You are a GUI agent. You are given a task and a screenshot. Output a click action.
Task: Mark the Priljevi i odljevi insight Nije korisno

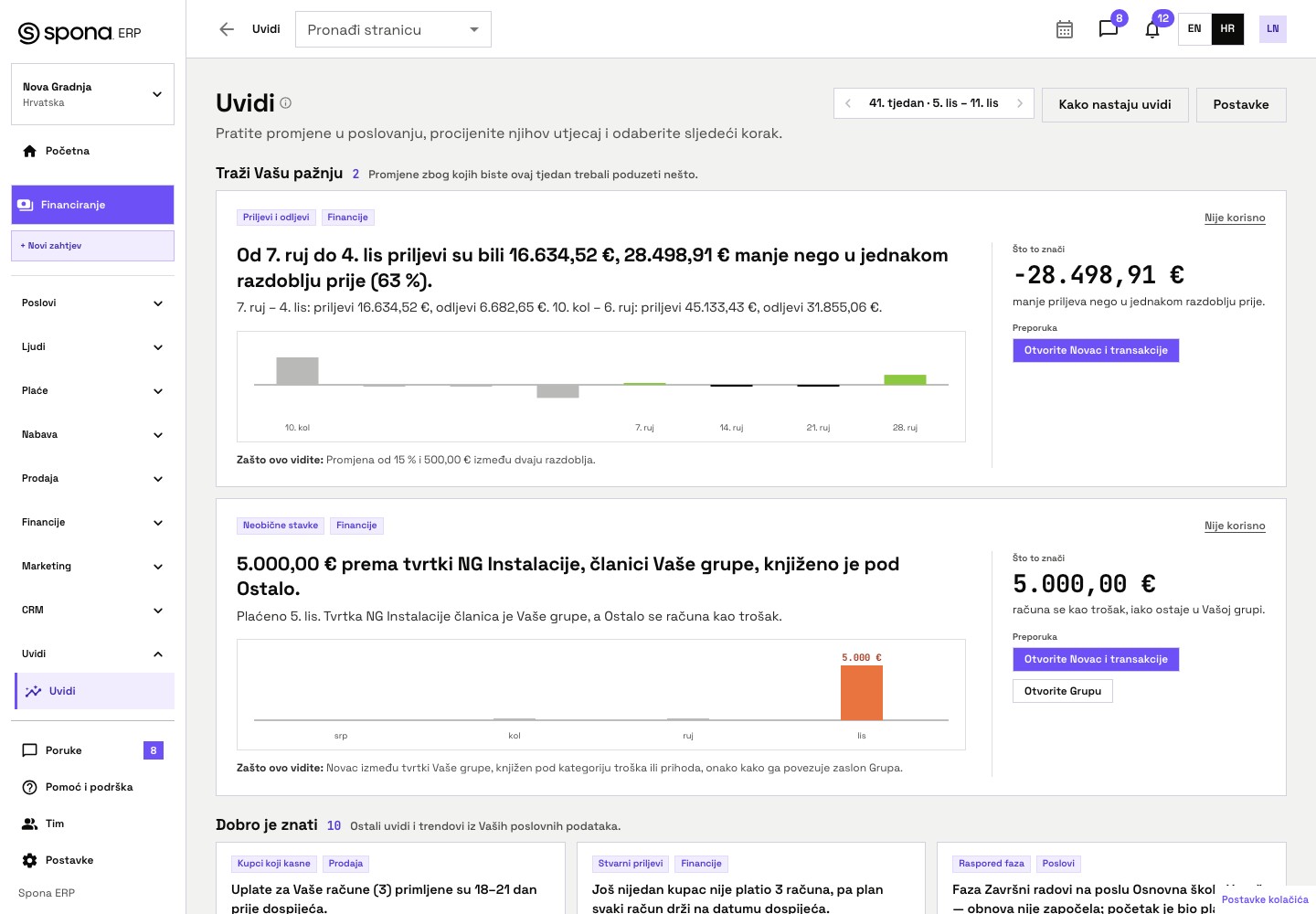tap(1235, 218)
